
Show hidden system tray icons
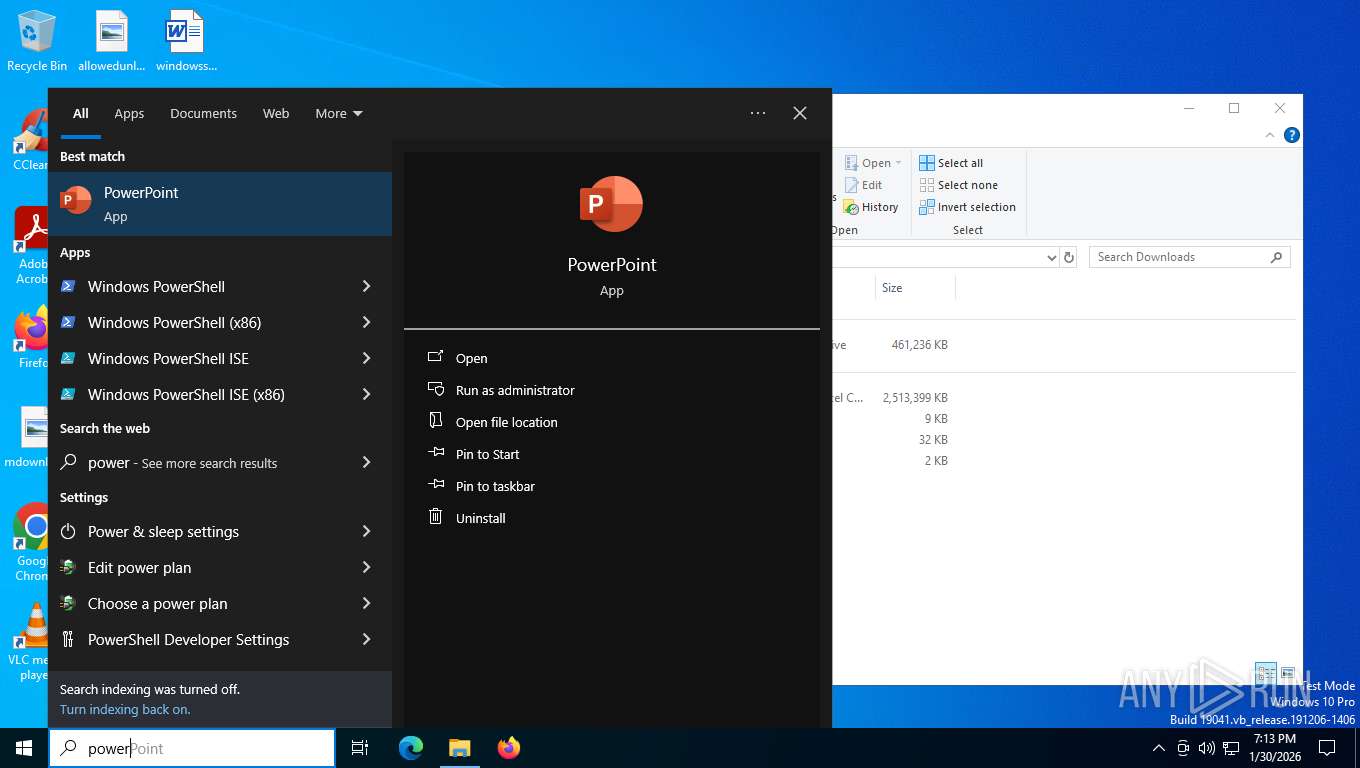(1159, 748)
